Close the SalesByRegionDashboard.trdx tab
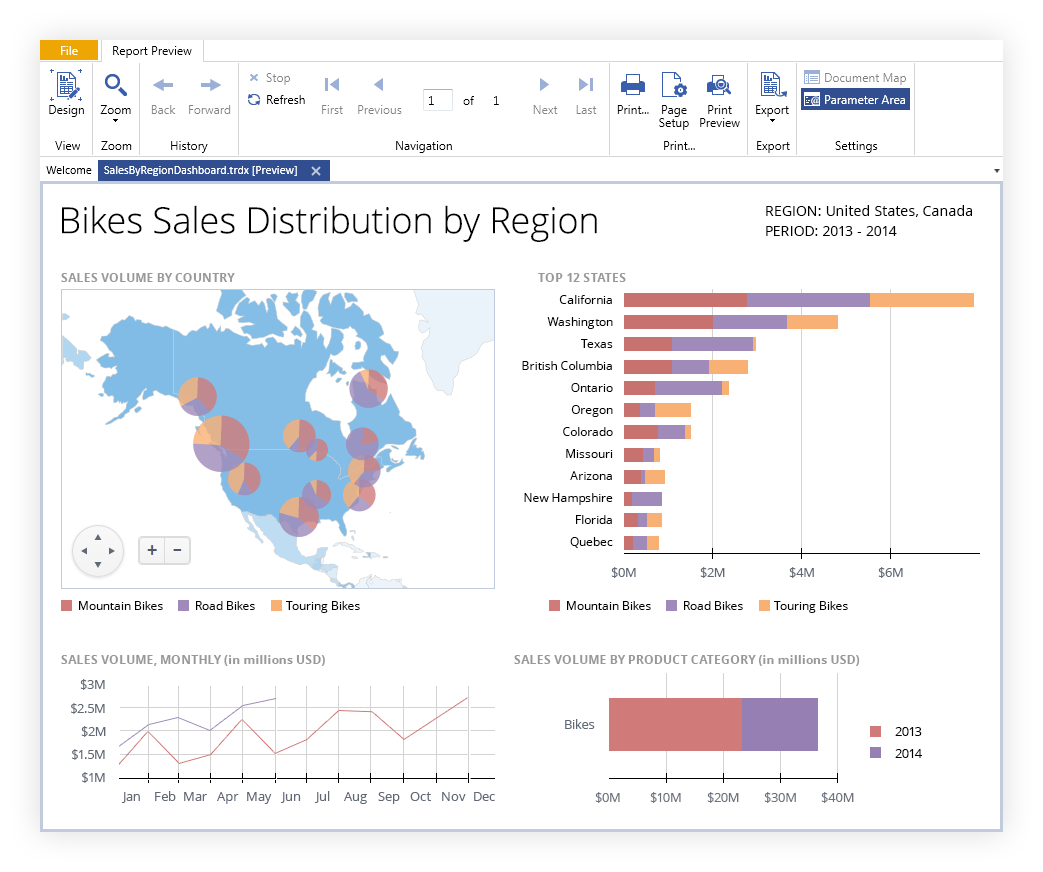This screenshot has height=872, width=1043. tap(316, 171)
